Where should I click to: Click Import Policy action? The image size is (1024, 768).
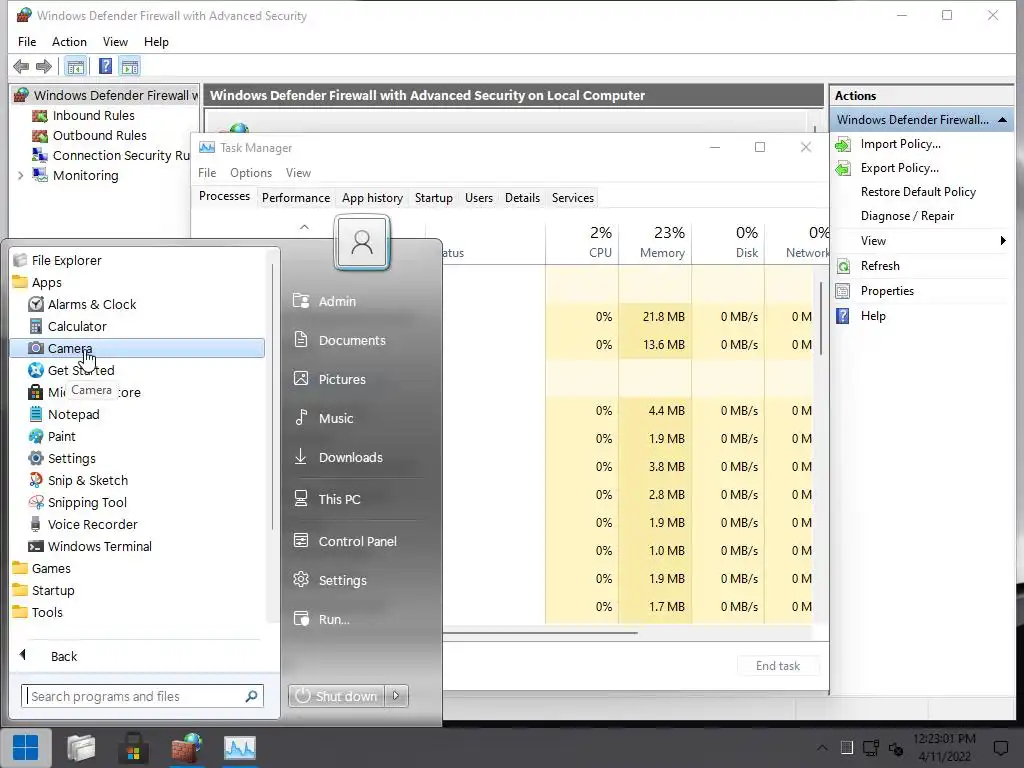click(x=901, y=144)
